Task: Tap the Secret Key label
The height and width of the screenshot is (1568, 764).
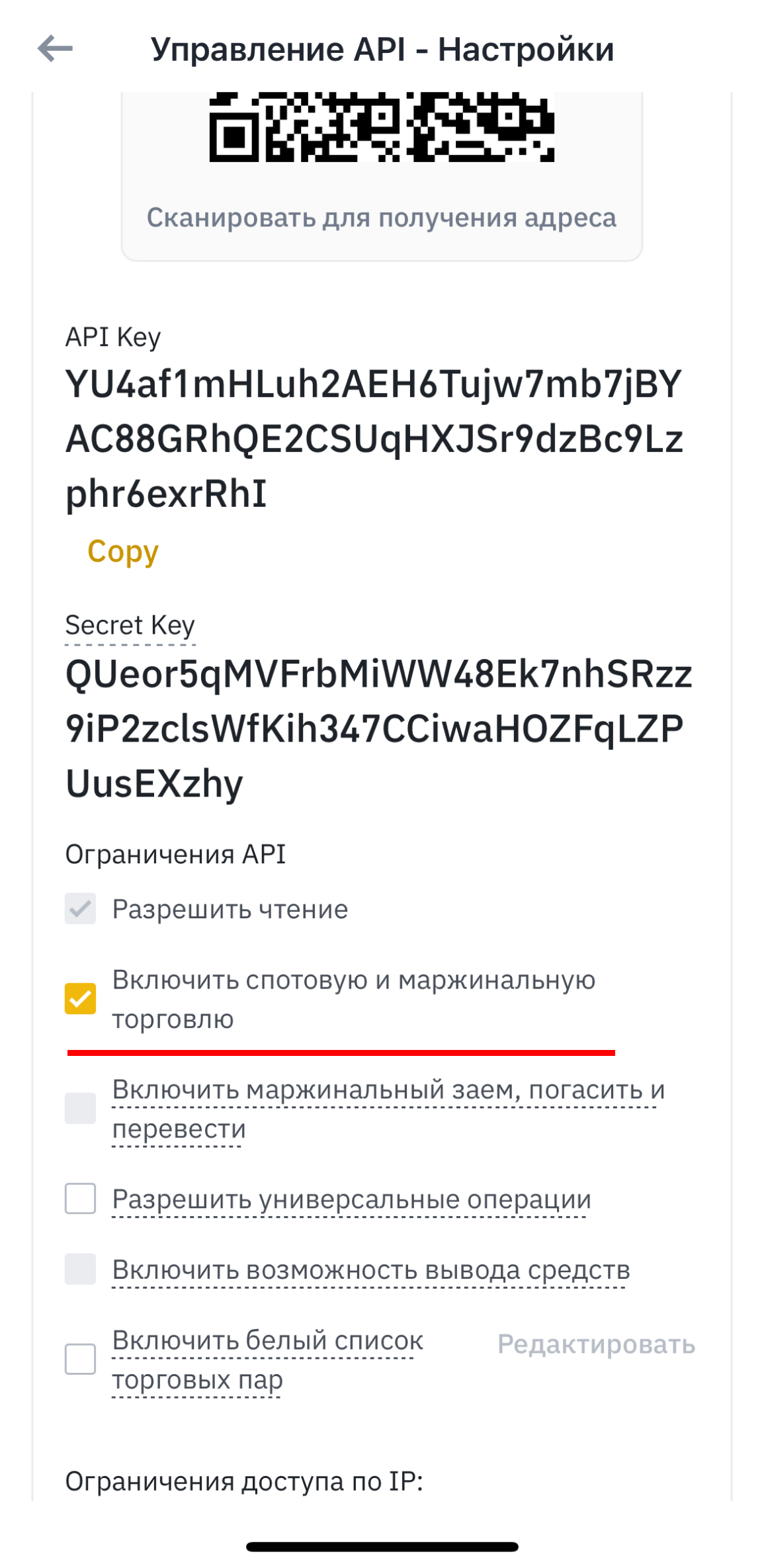Action: [130, 625]
